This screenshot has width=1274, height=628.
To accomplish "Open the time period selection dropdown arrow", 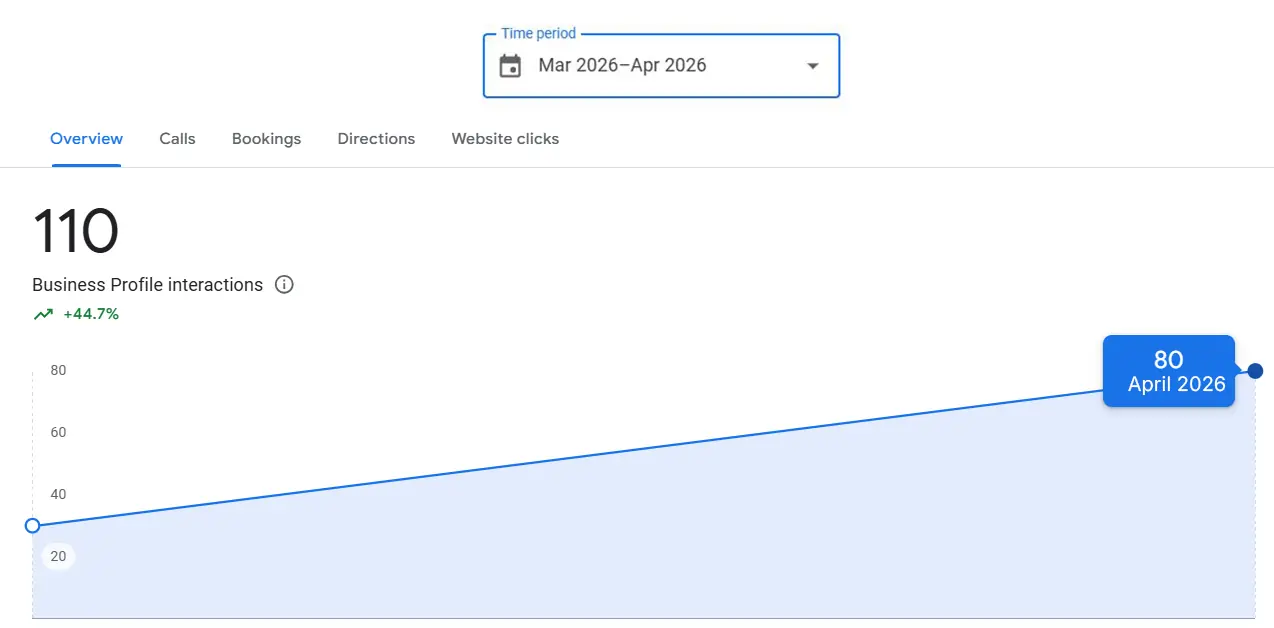I will coord(812,65).
